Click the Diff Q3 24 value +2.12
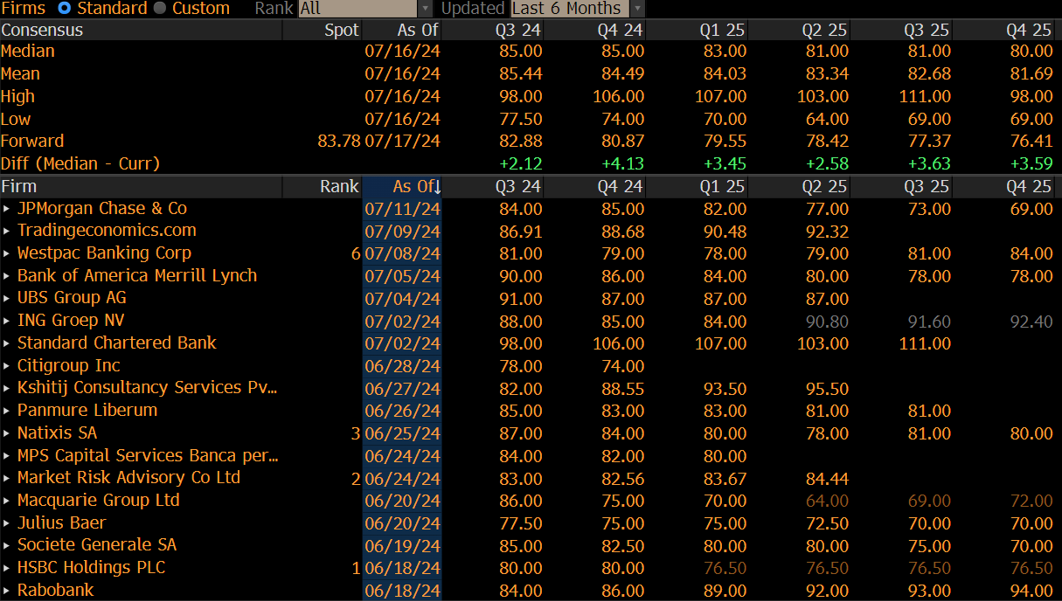This screenshot has width=1062, height=601. point(520,163)
